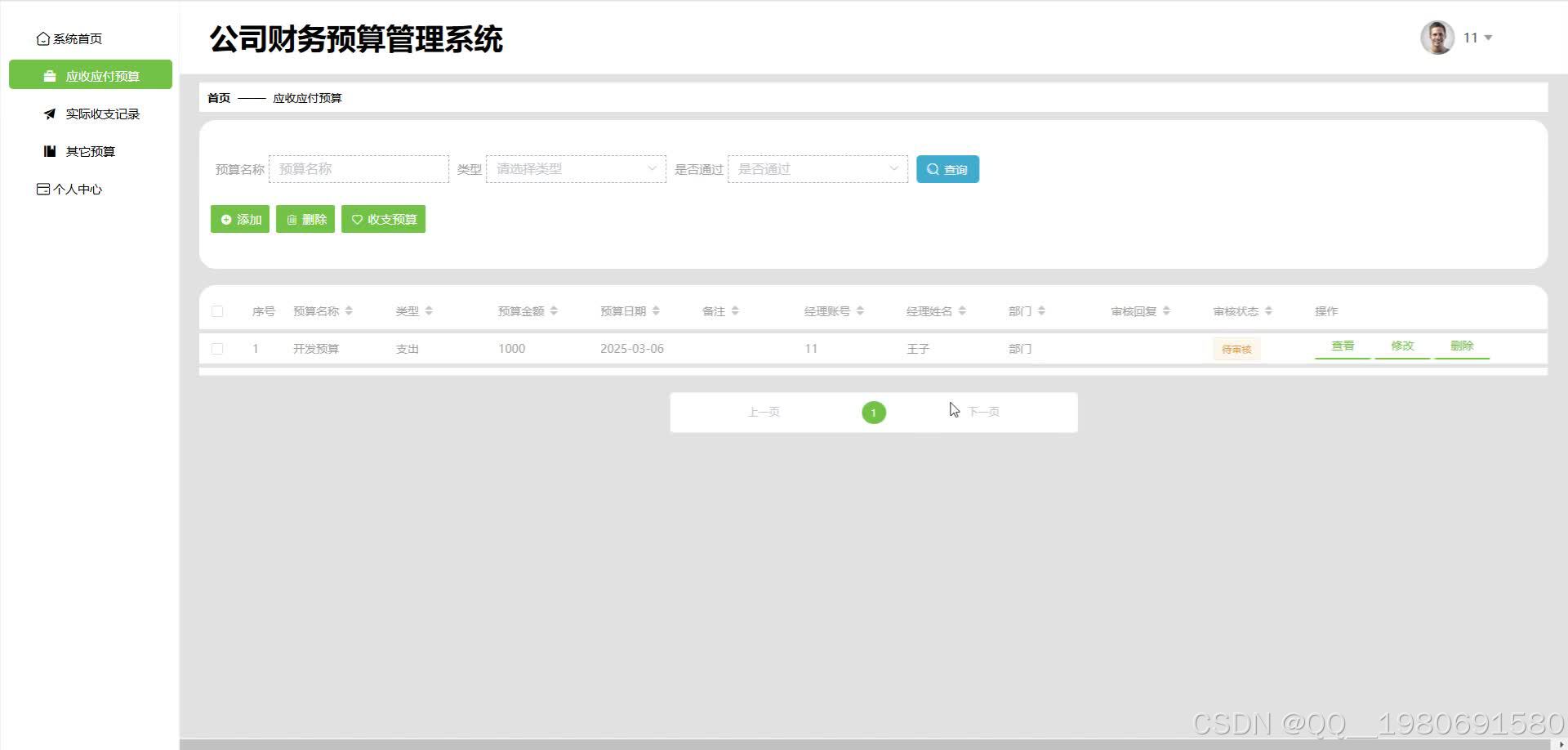Click the magnifier icon on 查询 button
This screenshot has width=1568, height=750.
[933, 169]
